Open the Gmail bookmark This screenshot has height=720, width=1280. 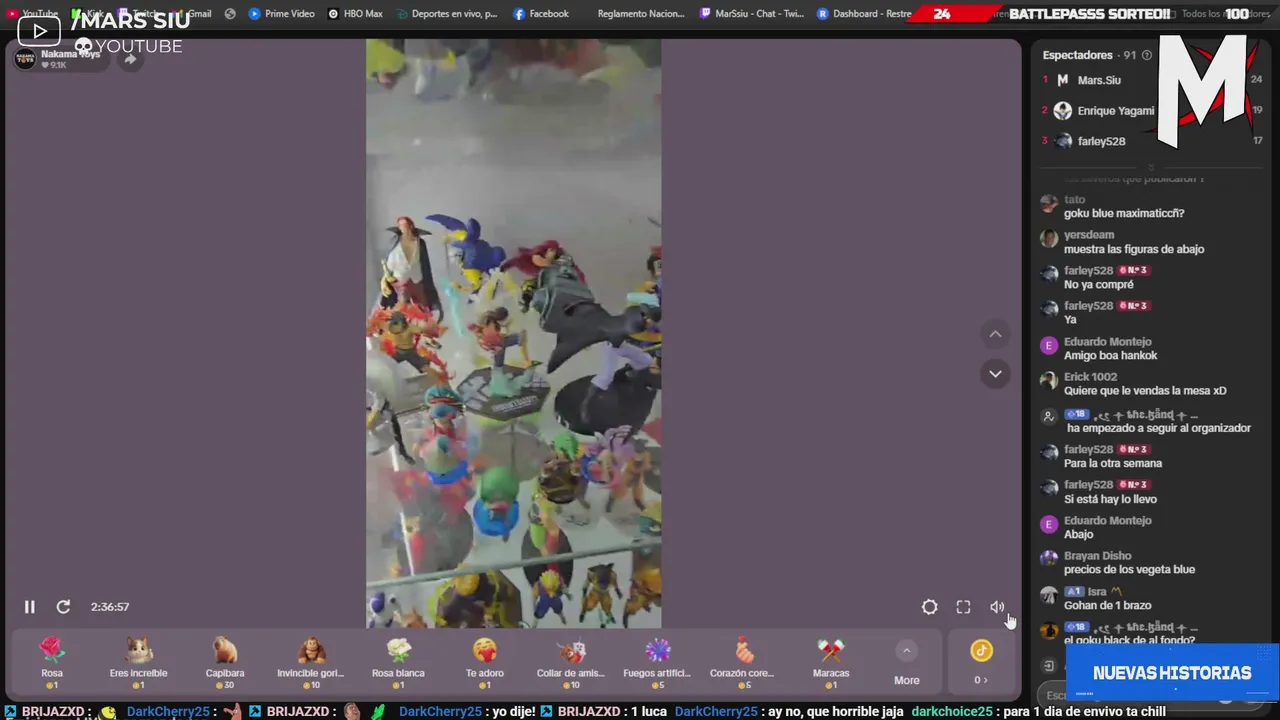click(193, 14)
